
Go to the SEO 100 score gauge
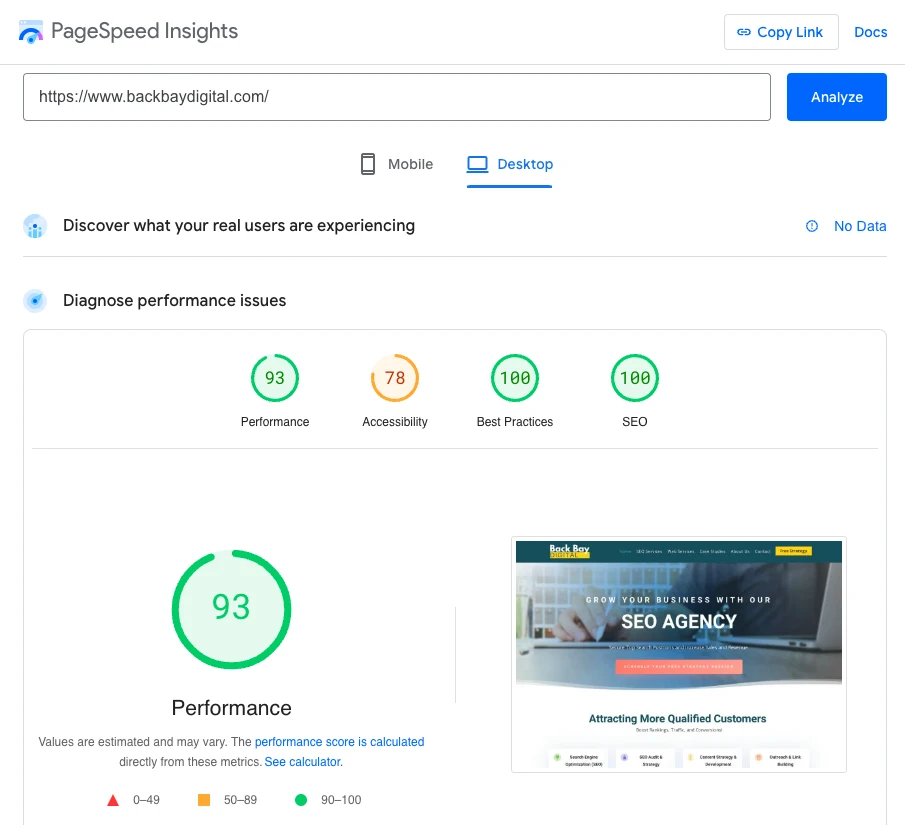click(x=635, y=379)
